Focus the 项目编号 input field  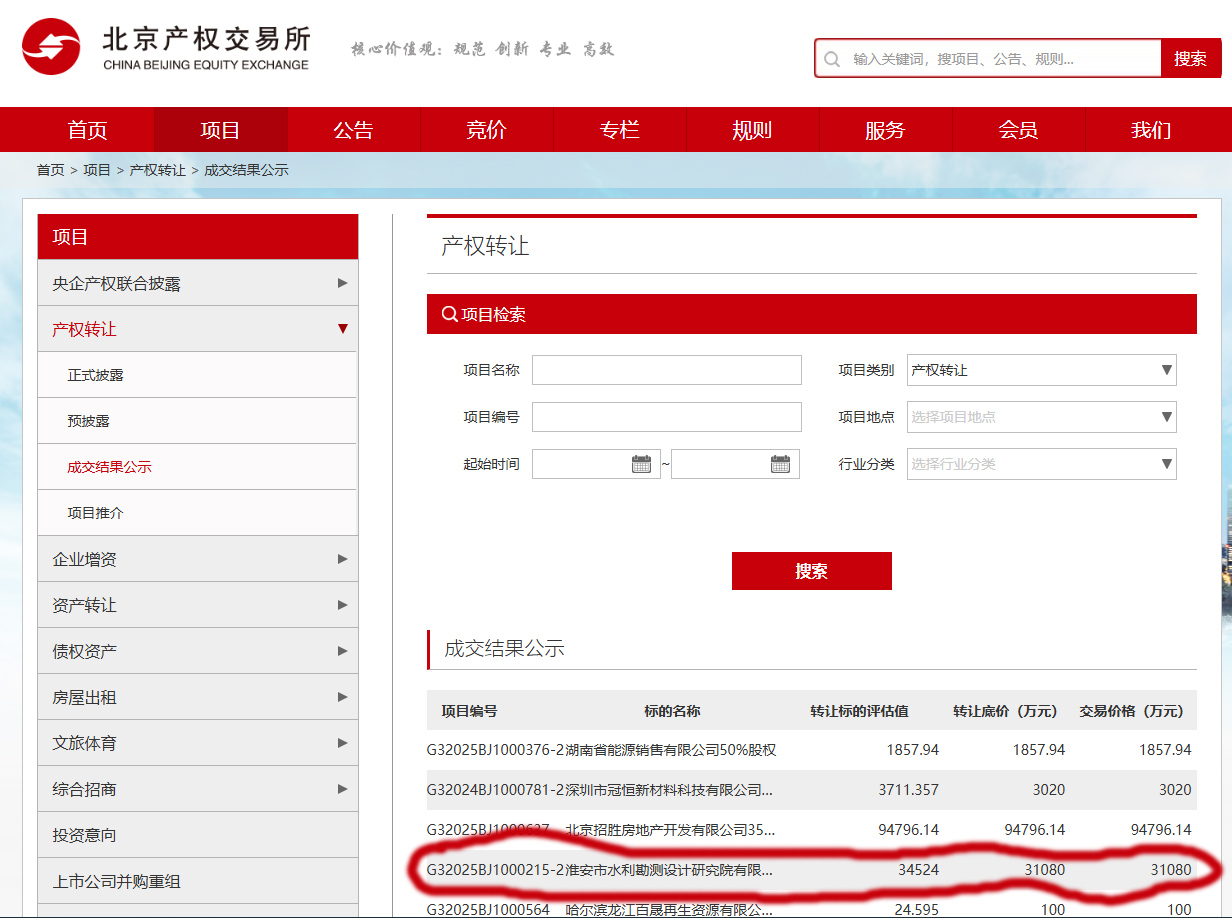click(x=667, y=417)
